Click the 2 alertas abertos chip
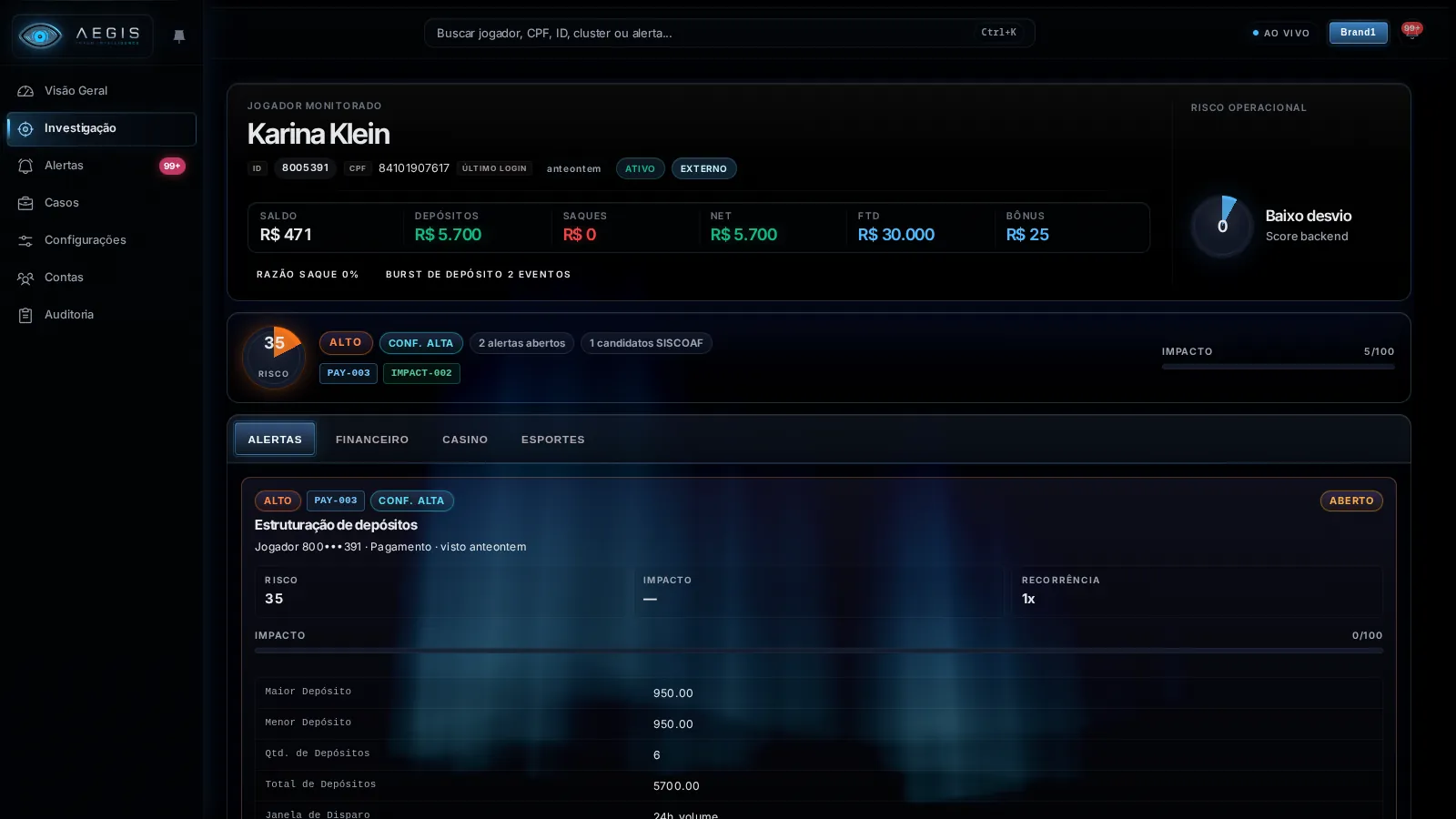The height and width of the screenshot is (819, 1456). pos(521,343)
